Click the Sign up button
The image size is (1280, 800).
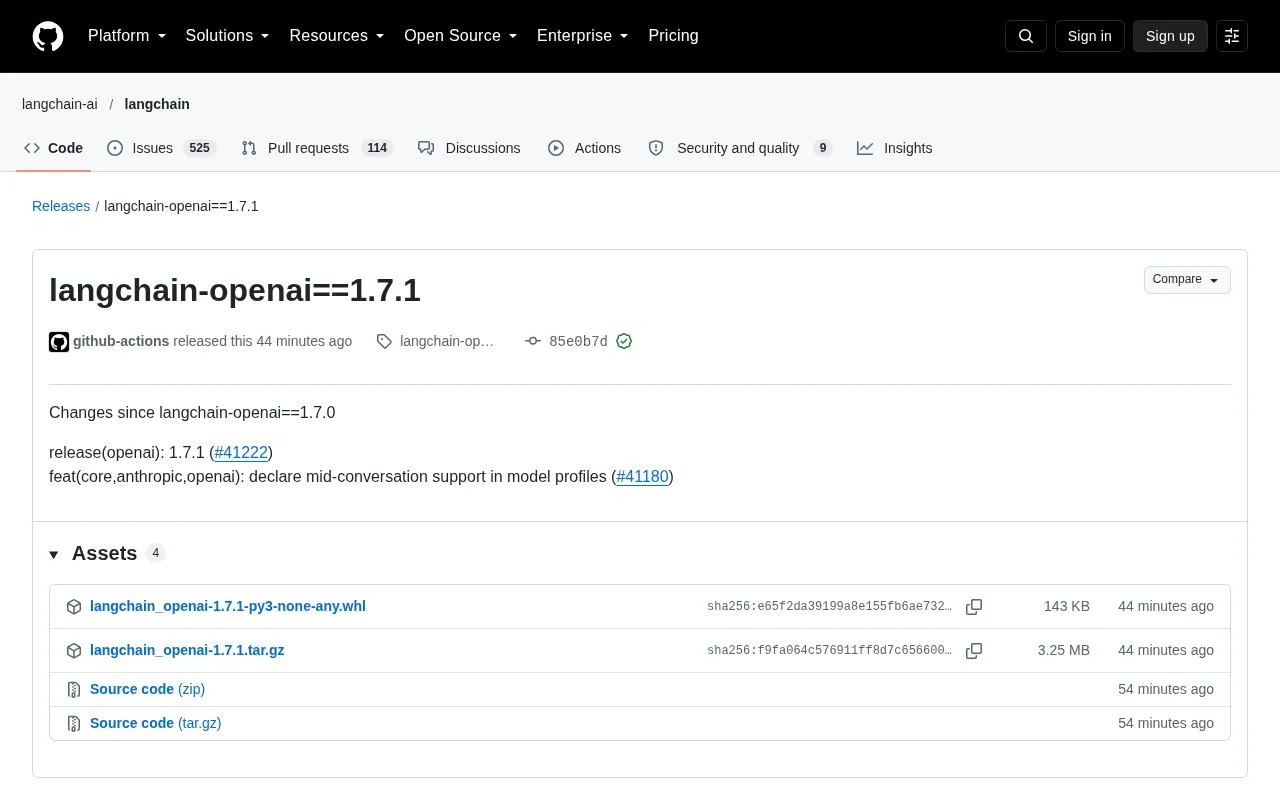(1170, 36)
